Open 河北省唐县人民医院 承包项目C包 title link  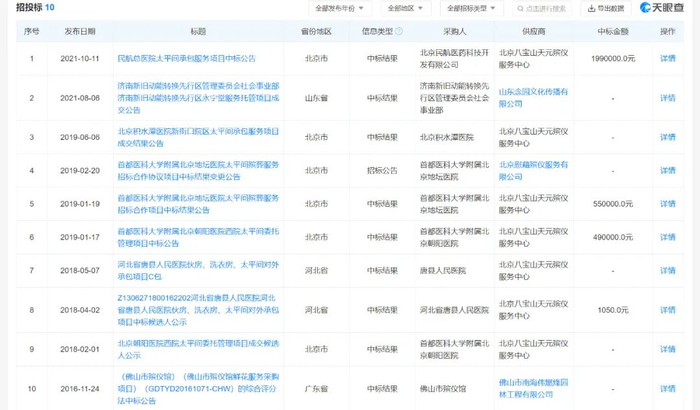coord(198,271)
